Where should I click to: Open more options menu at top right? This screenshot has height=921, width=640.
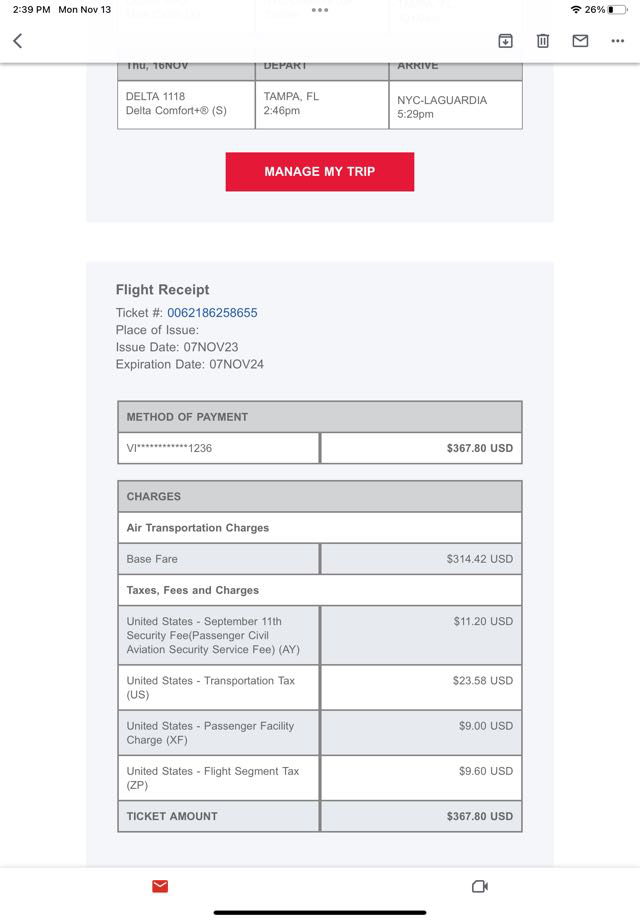coord(617,41)
